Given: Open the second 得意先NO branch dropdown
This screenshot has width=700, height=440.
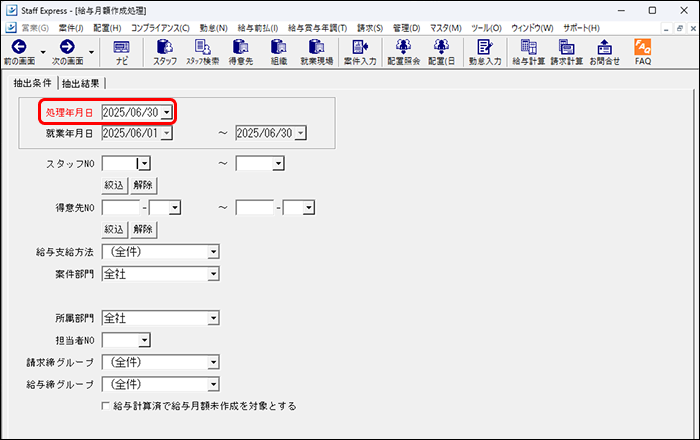Looking at the screenshot, I should [x=309, y=208].
